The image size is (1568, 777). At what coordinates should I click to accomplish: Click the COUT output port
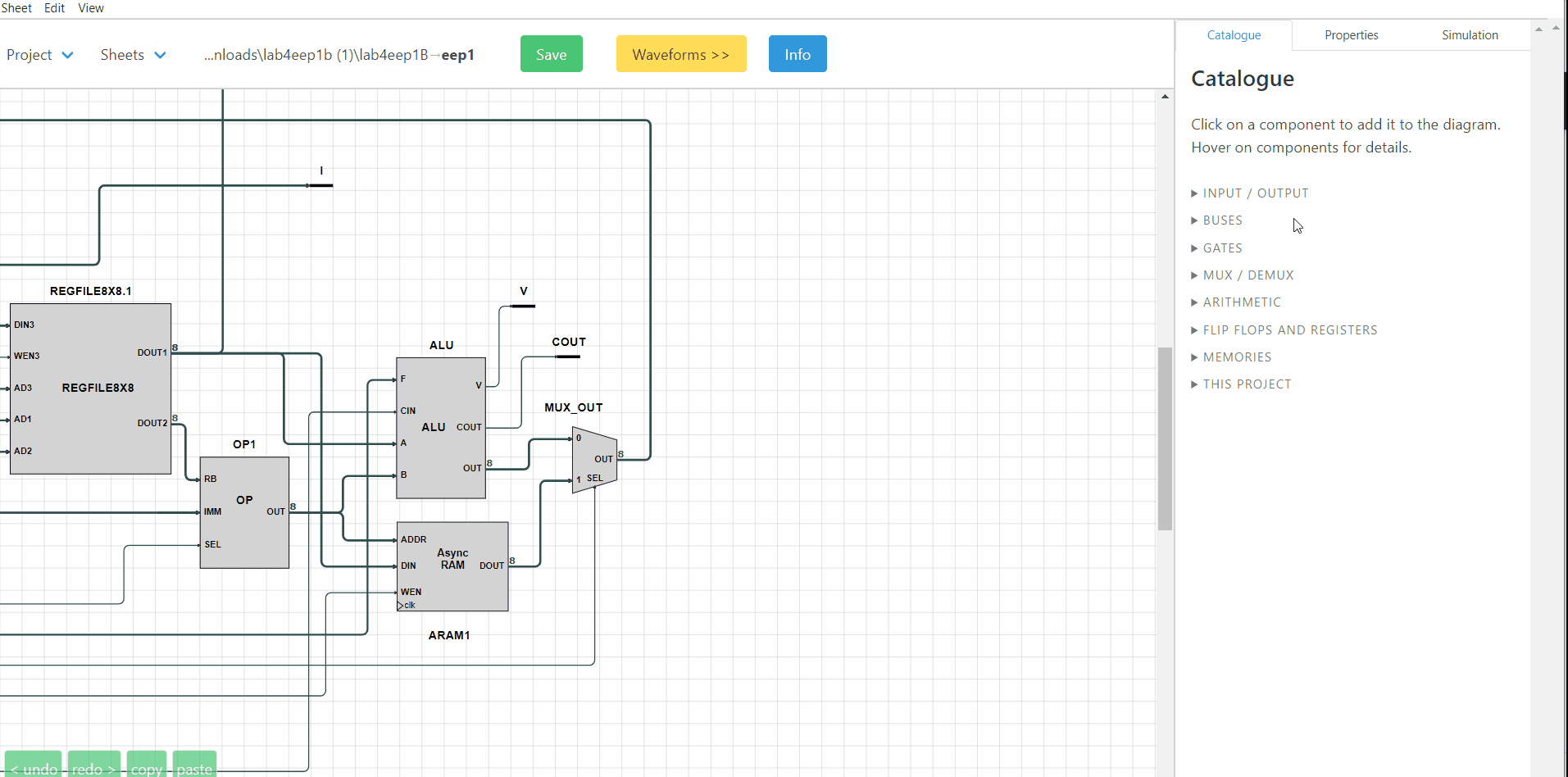[x=567, y=357]
